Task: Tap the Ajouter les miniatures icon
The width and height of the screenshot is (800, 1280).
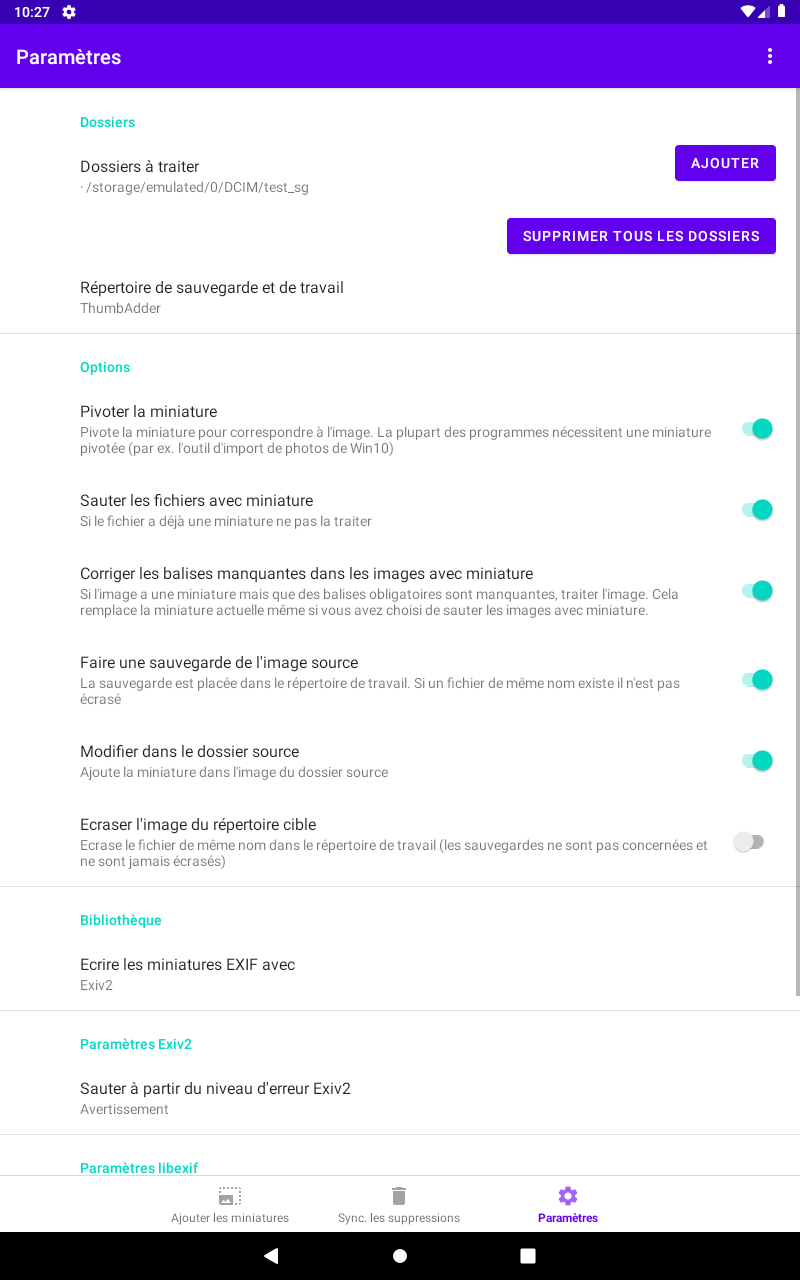Action: (x=230, y=1196)
